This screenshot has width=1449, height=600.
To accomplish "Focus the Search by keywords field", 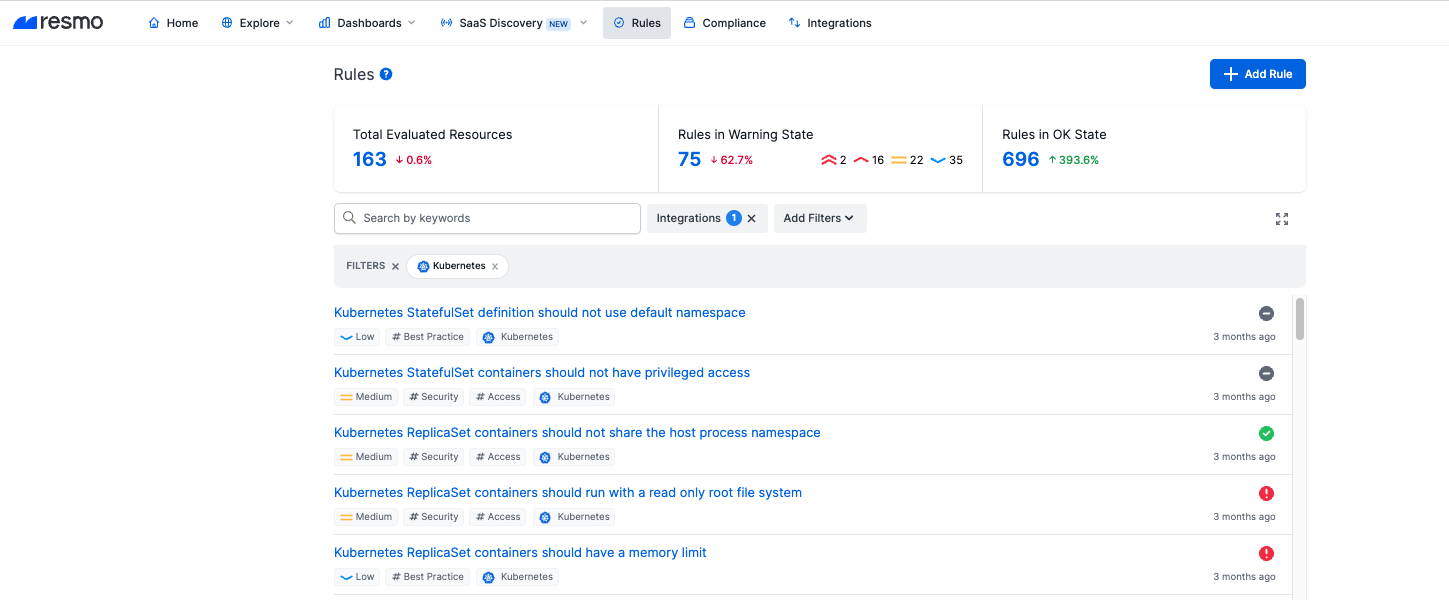I will click(x=487, y=219).
